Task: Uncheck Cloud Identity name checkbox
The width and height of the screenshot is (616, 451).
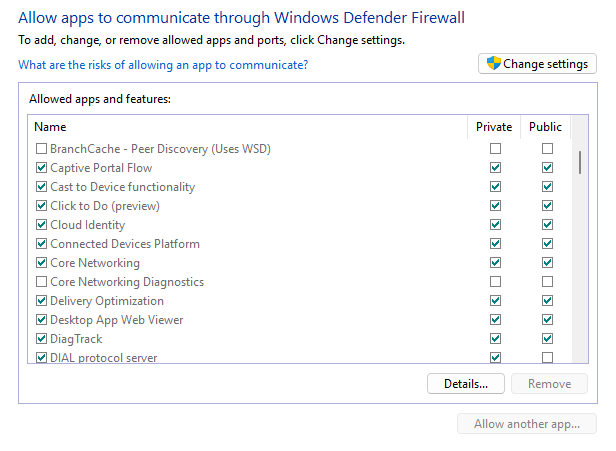Action: 41,225
